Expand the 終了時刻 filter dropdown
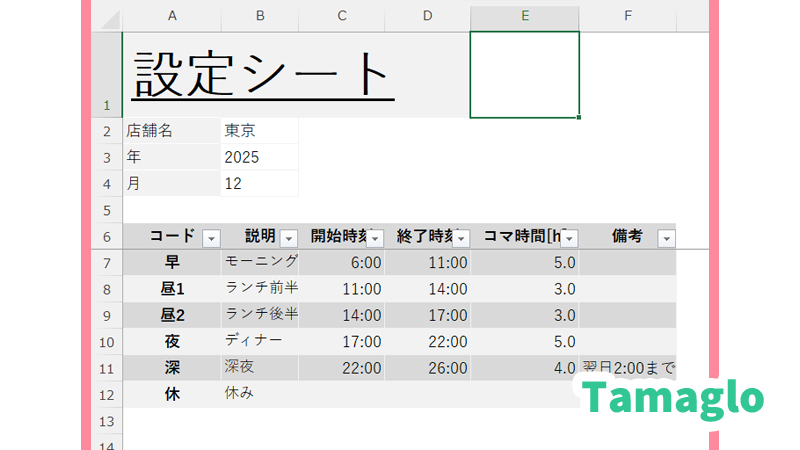This screenshot has width=800, height=450. coord(461,238)
